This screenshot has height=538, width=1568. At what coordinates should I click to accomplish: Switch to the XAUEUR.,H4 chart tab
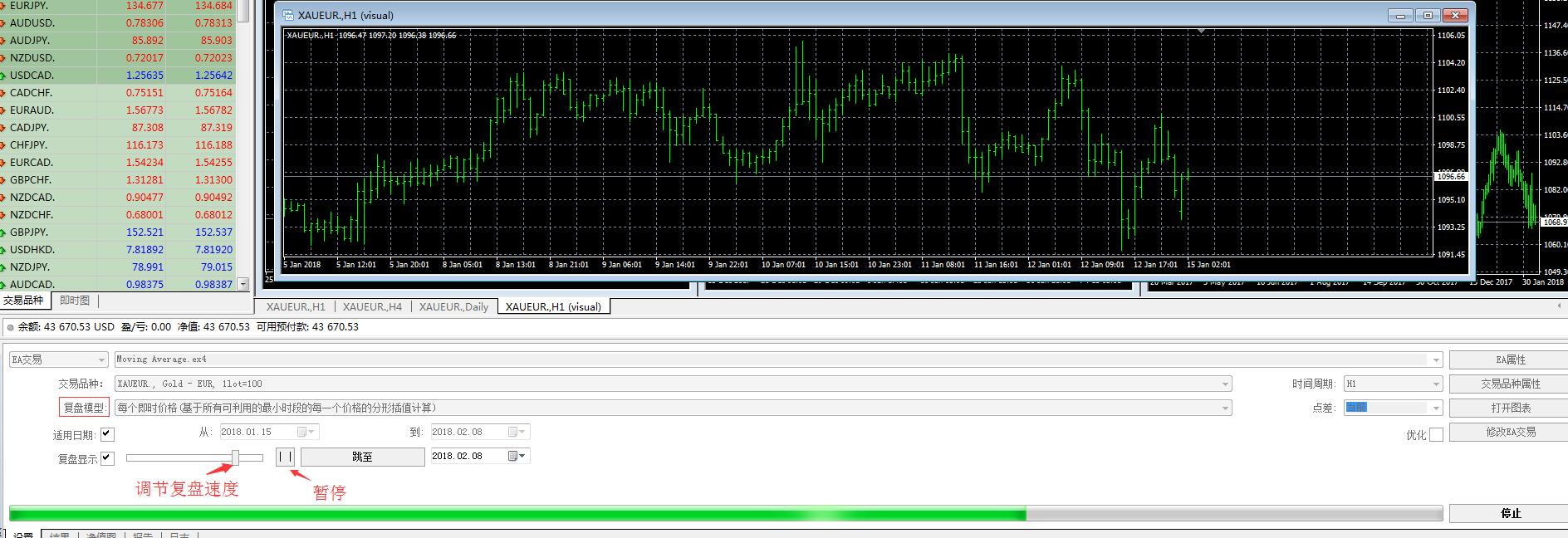[x=372, y=306]
